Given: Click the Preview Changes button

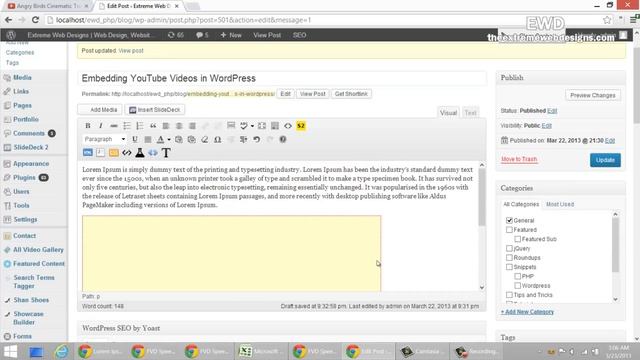Looking at the screenshot, I should [593, 95].
